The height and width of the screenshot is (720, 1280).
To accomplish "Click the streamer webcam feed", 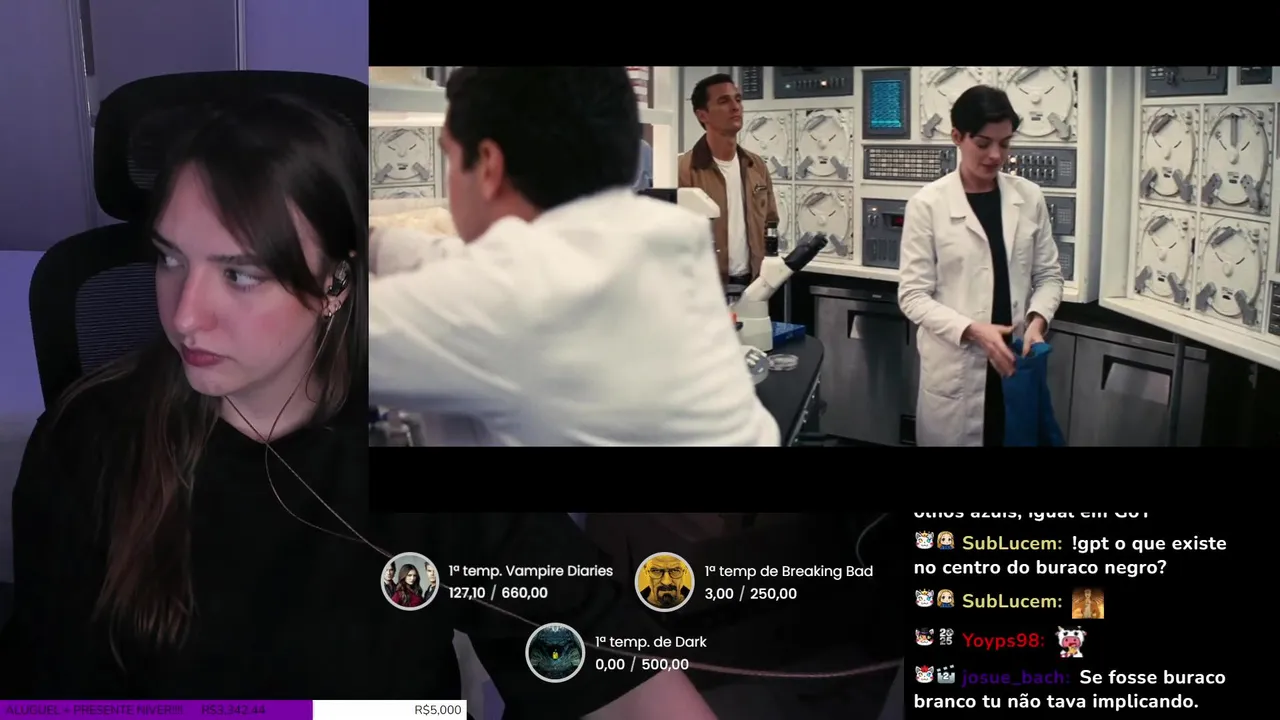I will click(184, 350).
